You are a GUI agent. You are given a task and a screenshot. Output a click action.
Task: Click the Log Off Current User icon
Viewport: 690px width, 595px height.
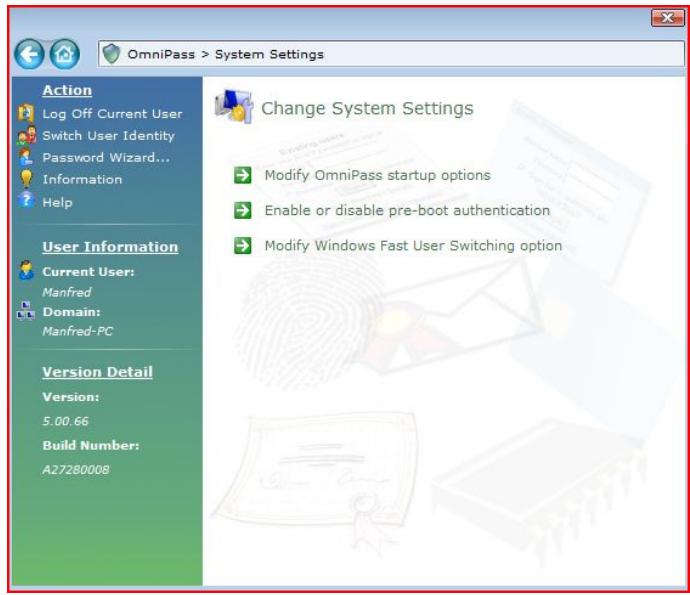(27, 114)
